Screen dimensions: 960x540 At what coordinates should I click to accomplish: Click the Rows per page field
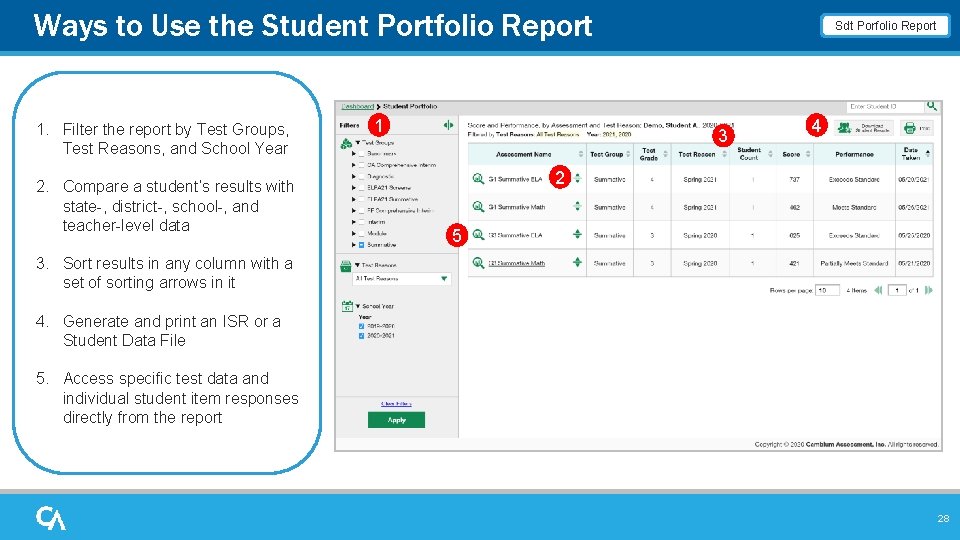tap(827, 290)
